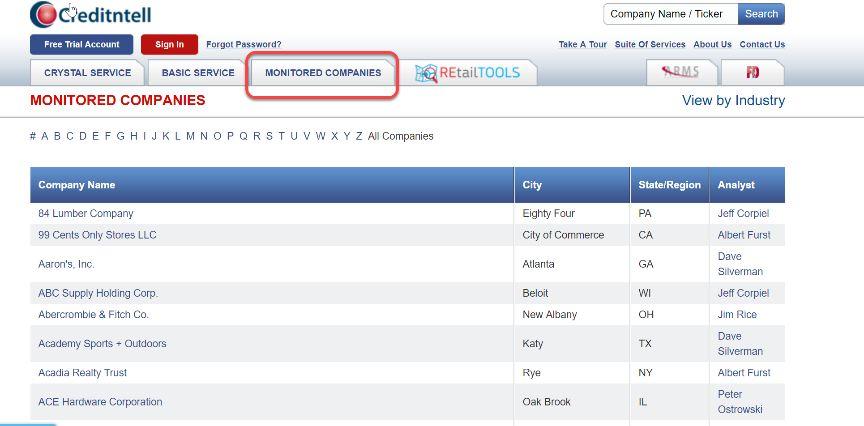Screen dimensions: 864x426
Task: Filter companies by letter Z
Action: coord(359,136)
